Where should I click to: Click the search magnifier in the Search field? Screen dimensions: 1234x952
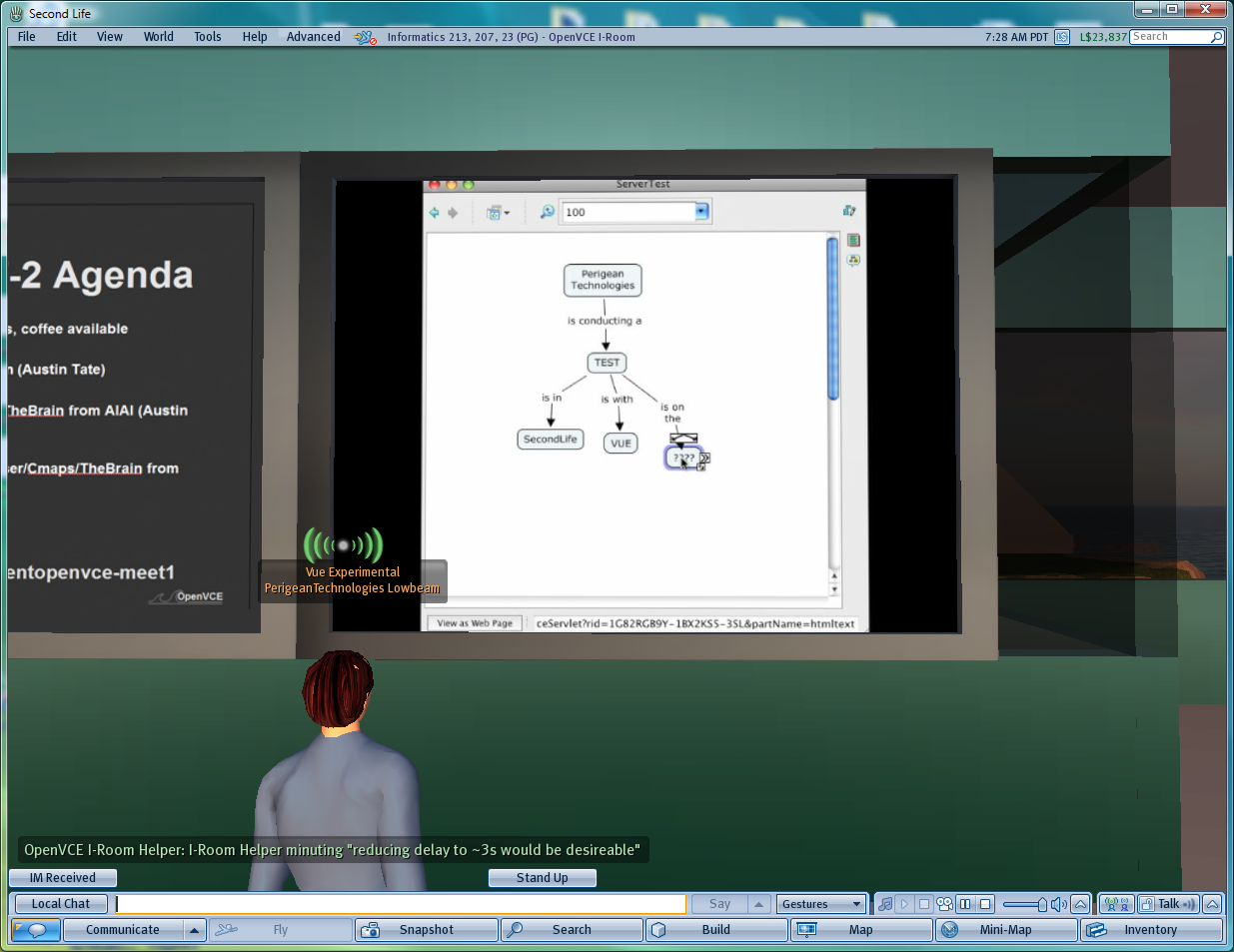1217,37
